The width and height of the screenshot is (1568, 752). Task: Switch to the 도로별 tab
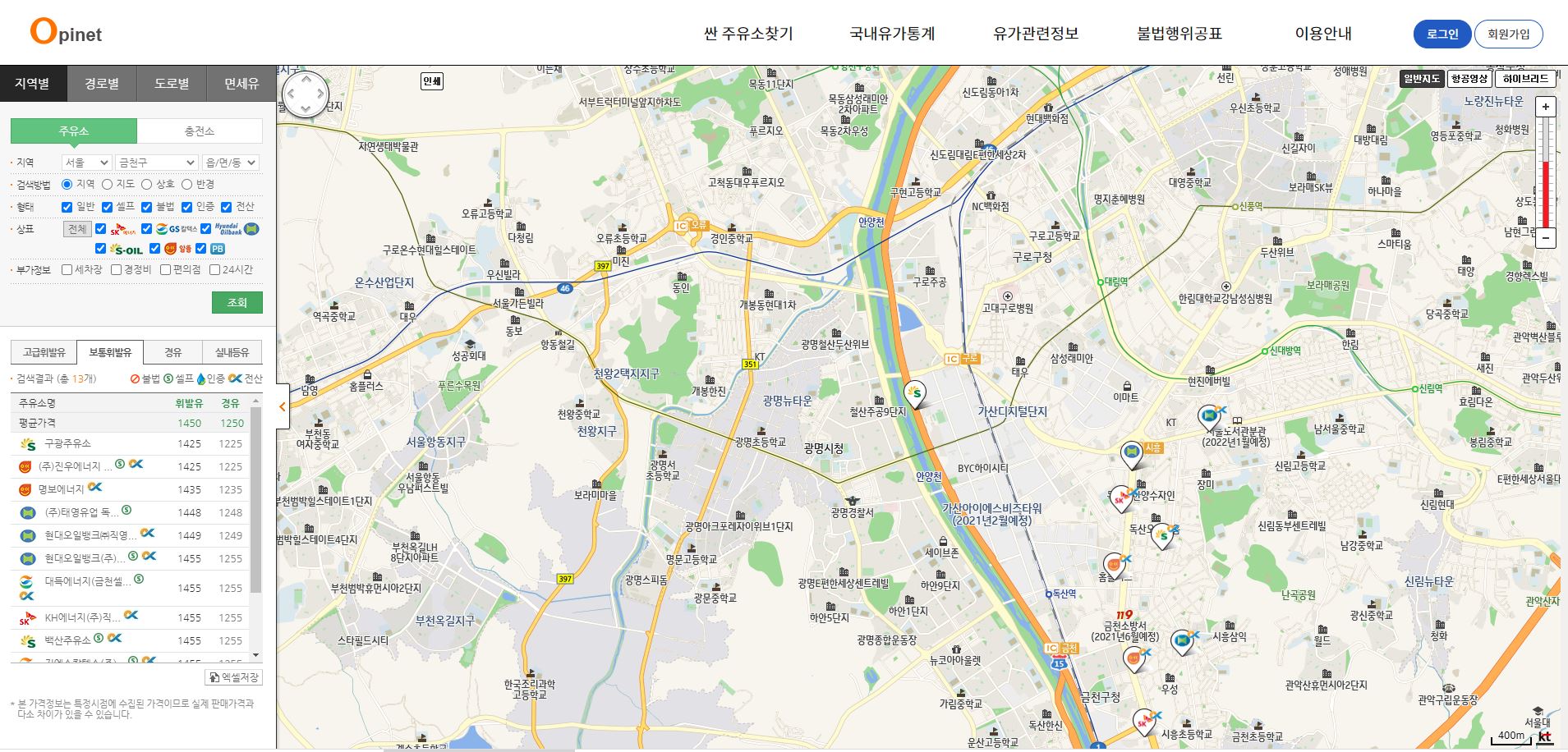(172, 84)
